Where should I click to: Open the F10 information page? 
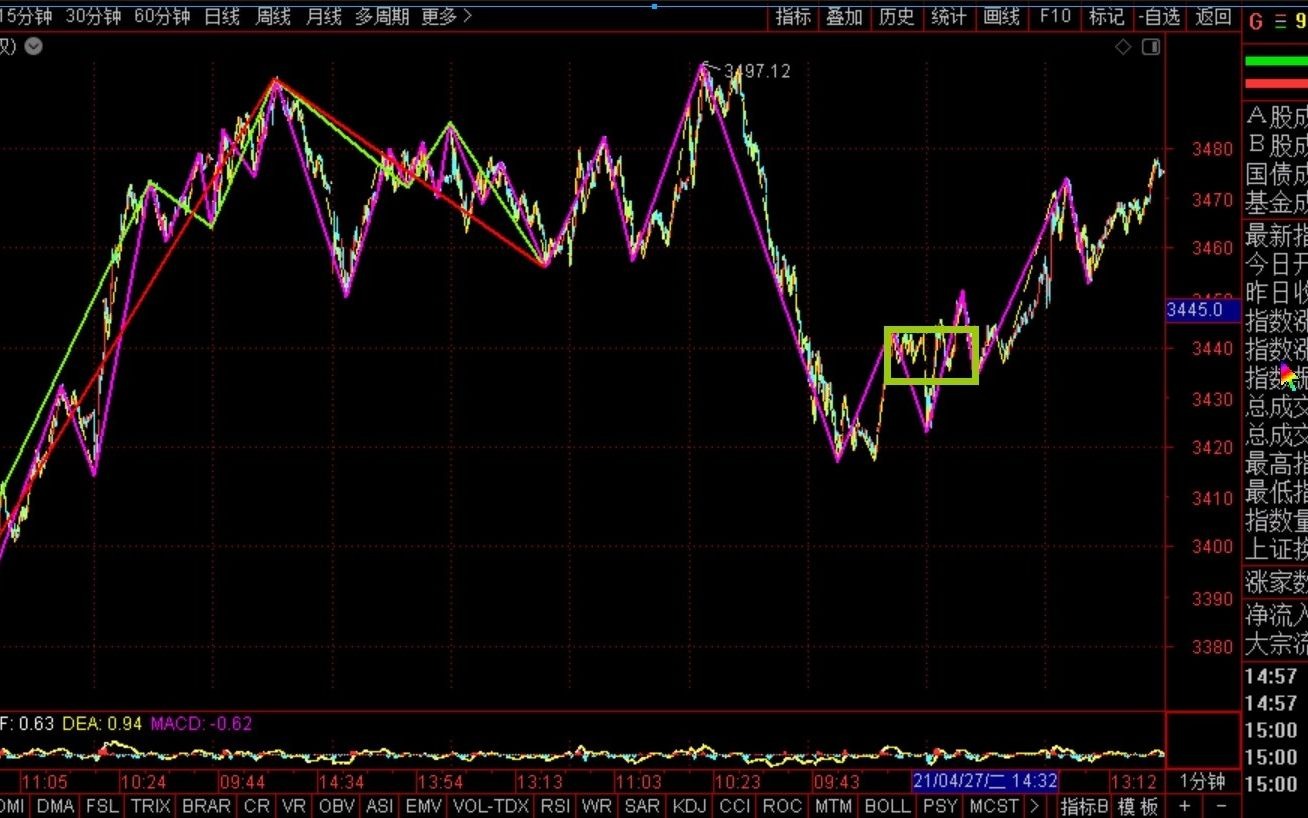tap(1054, 17)
